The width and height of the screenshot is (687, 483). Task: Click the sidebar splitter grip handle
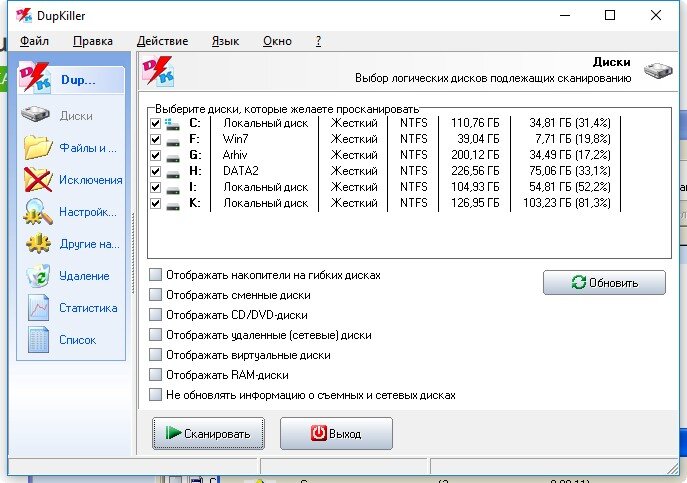point(133,253)
